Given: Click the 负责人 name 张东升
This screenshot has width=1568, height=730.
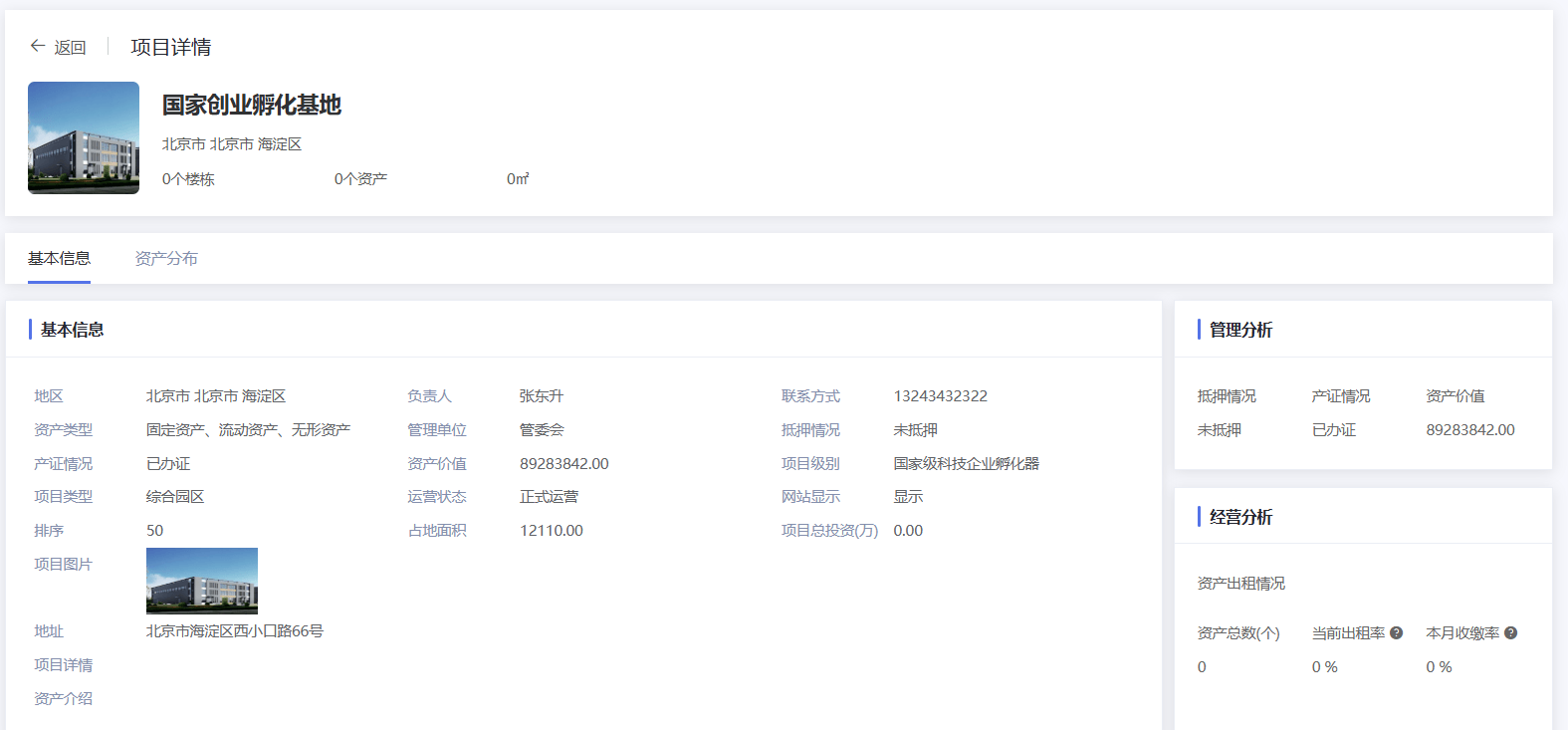Looking at the screenshot, I should [542, 396].
